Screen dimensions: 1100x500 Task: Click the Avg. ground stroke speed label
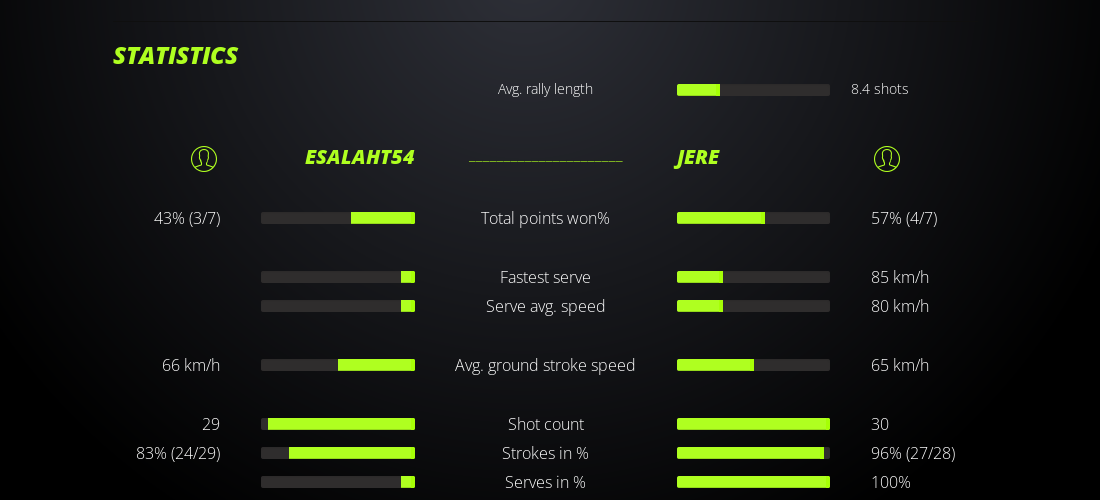click(545, 365)
